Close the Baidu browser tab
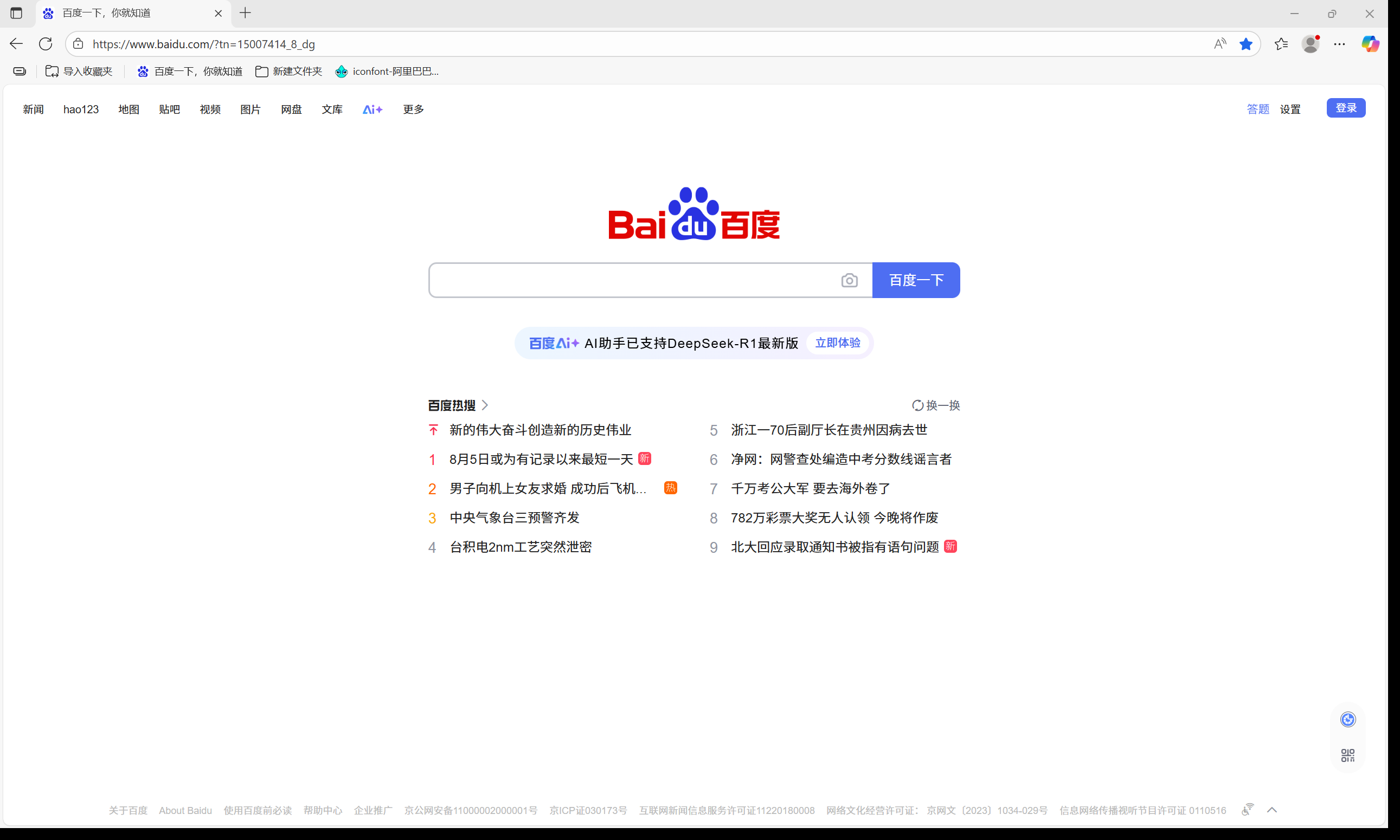The width and height of the screenshot is (1400, 840). [x=218, y=13]
